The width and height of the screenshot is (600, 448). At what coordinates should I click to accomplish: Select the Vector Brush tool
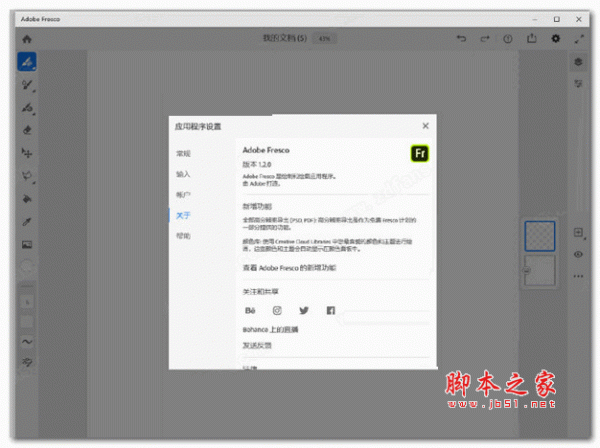[27, 108]
